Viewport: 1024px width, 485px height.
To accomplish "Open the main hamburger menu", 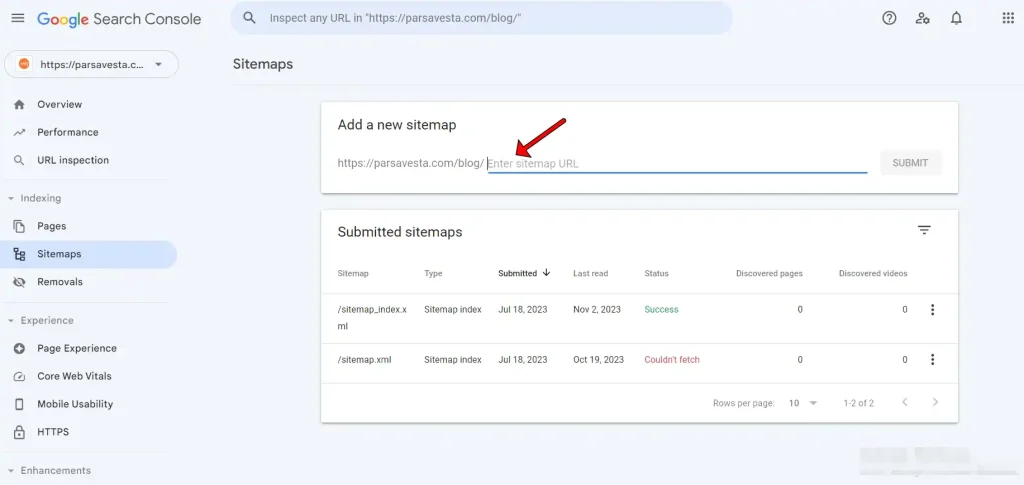I will point(18,18).
